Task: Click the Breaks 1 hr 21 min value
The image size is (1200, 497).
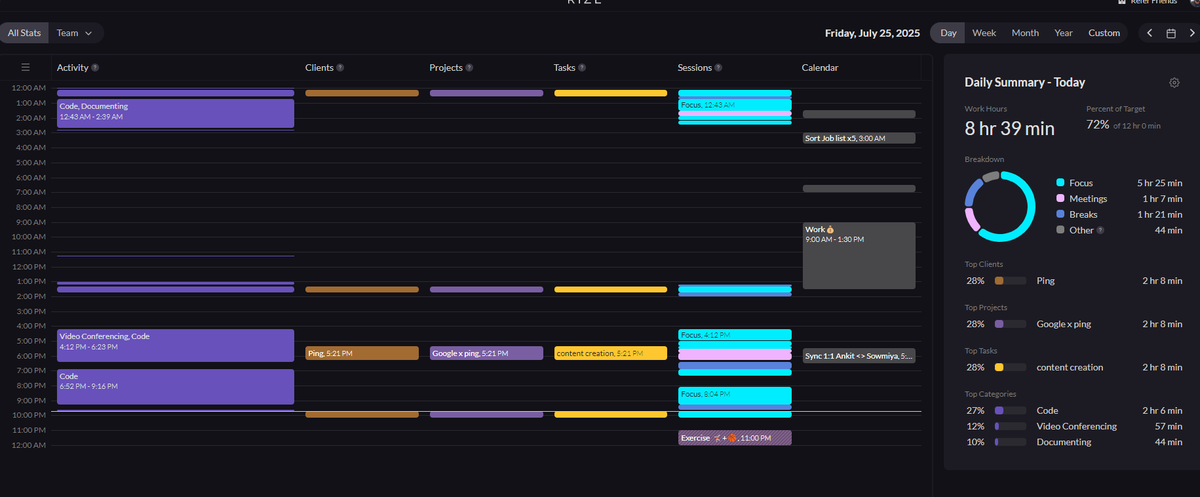Action: click(x=1160, y=214)
